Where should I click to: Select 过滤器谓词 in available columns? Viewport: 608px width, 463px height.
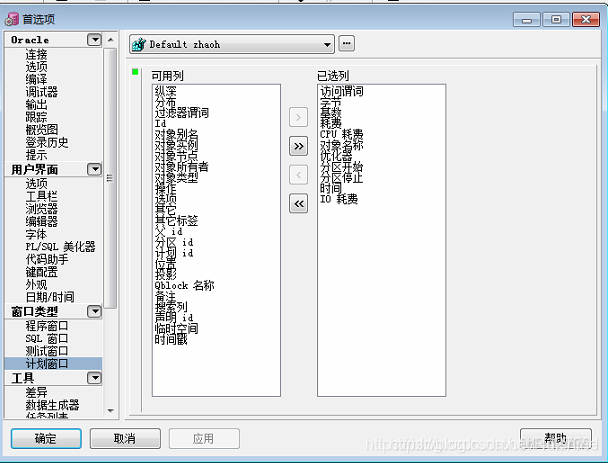click(182, 113)
